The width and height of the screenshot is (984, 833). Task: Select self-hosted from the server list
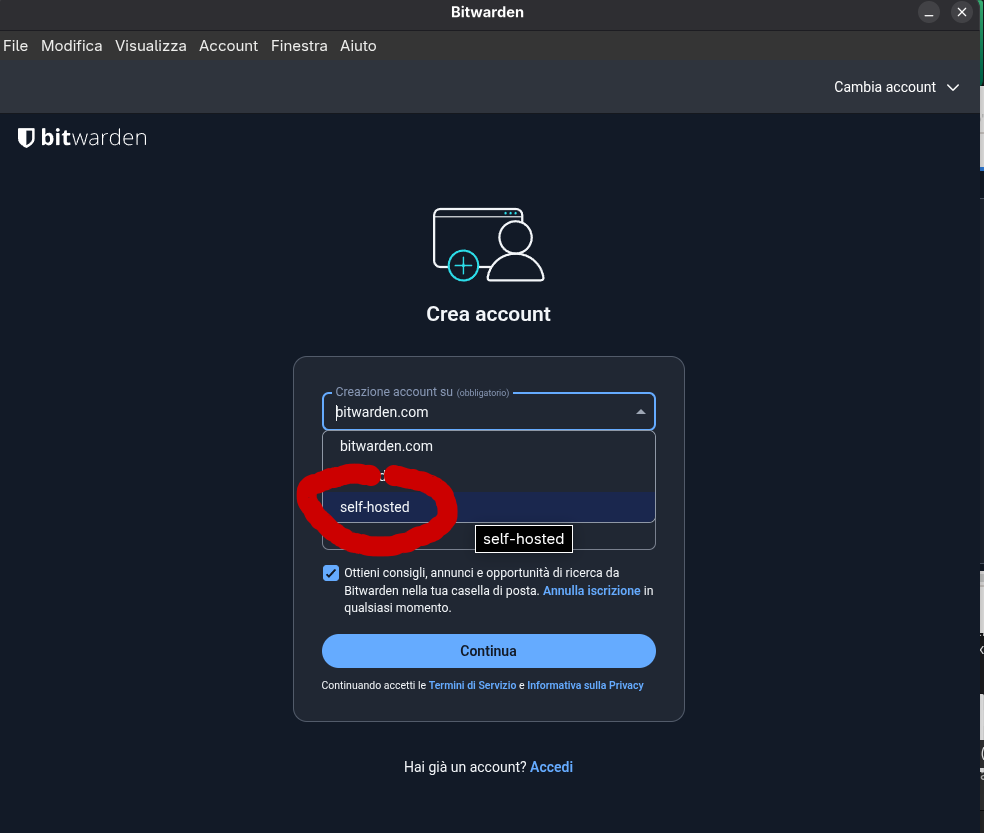[375, 507]
